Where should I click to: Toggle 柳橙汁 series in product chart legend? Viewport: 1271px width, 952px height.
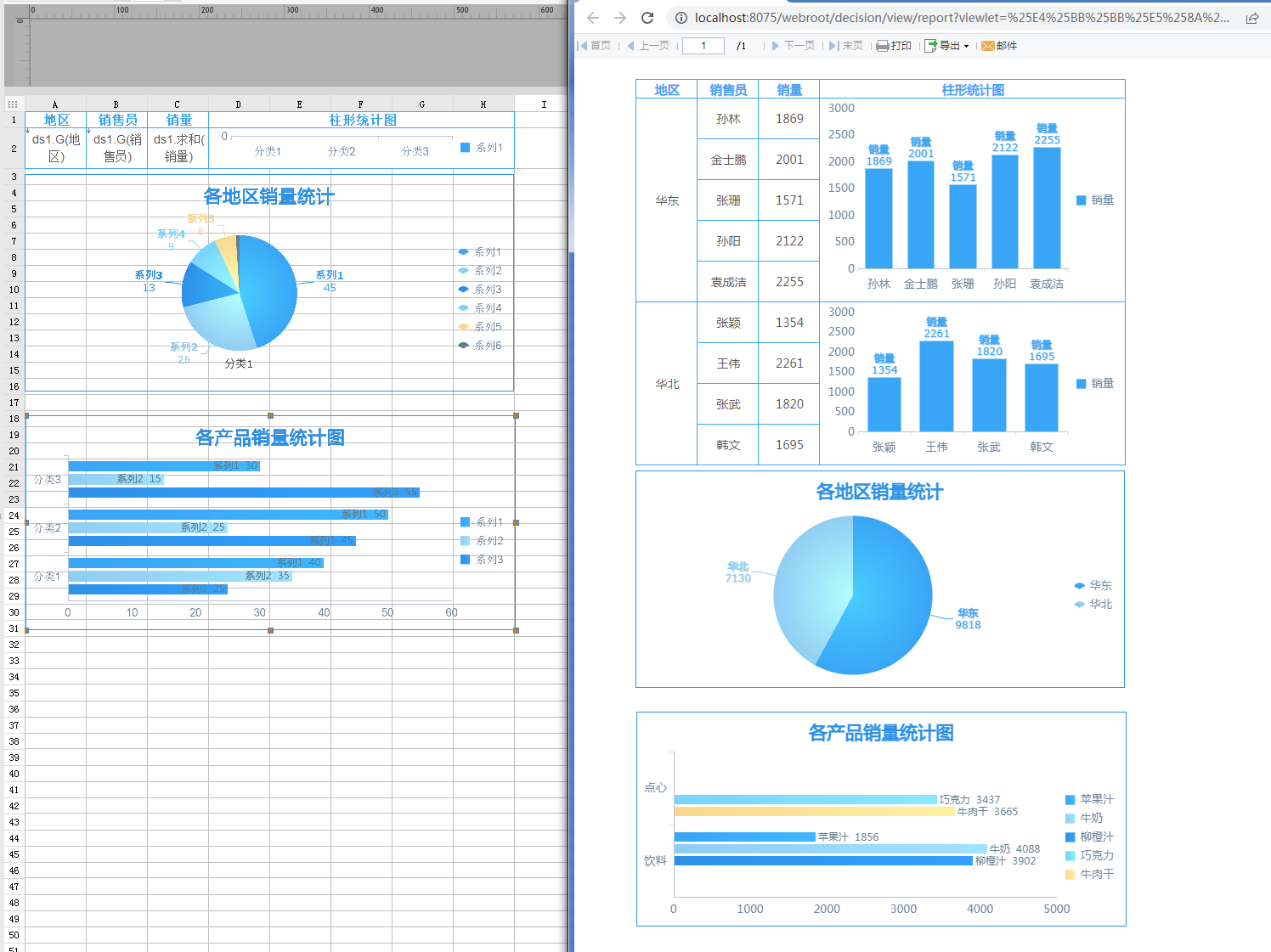coord(1089,837)
